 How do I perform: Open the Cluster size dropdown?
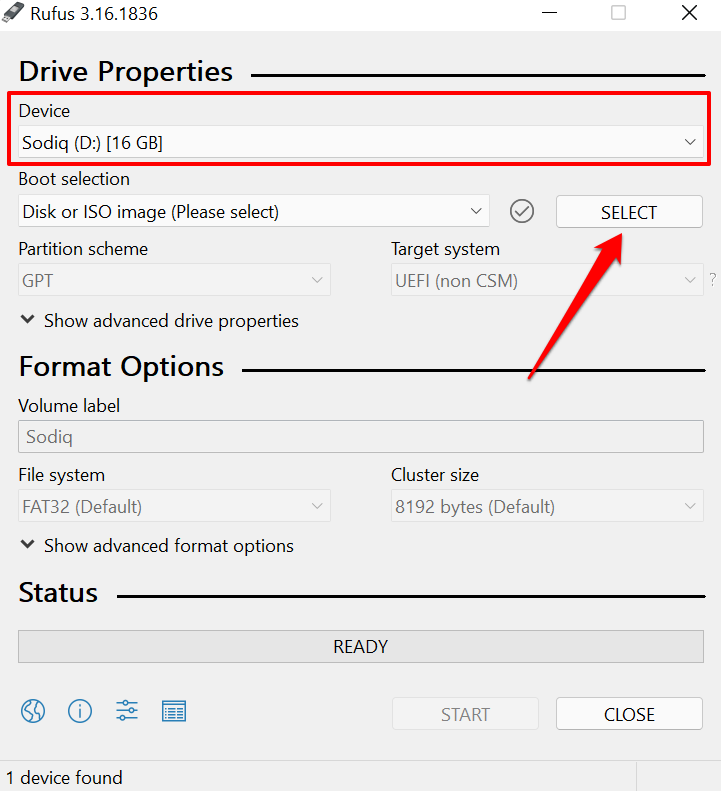[547, 507]
